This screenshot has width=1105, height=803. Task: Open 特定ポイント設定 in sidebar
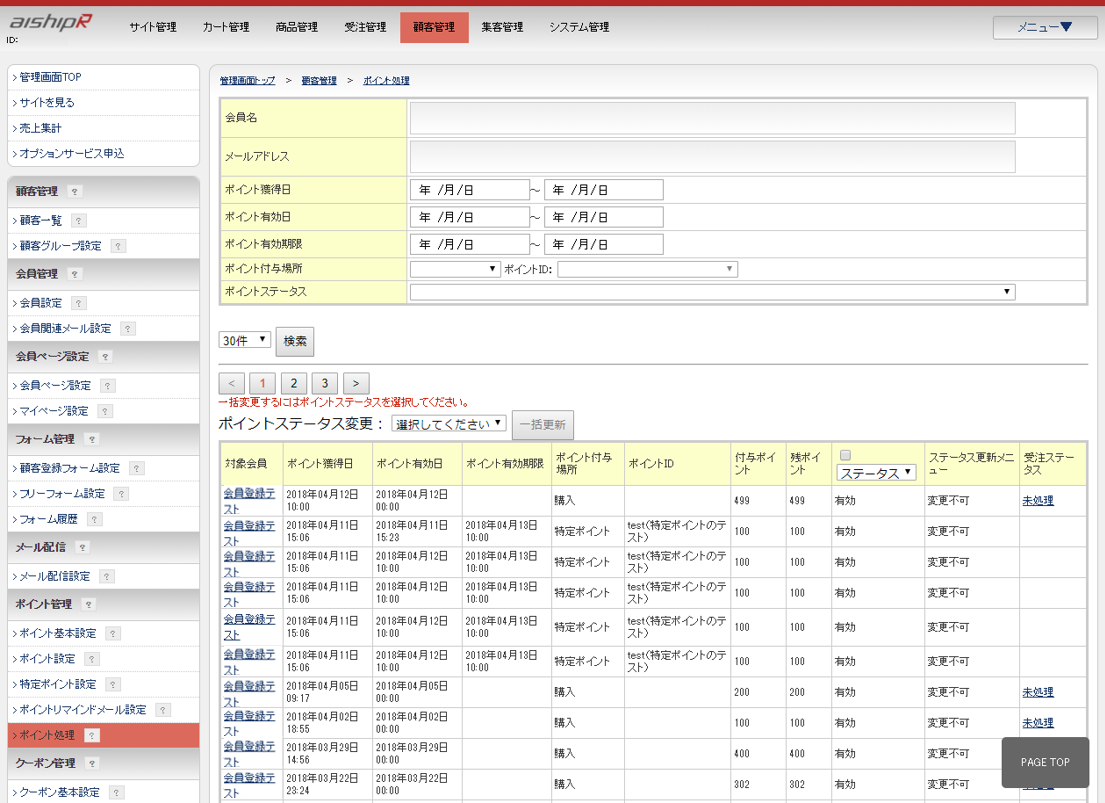click(x=58, y=685)
